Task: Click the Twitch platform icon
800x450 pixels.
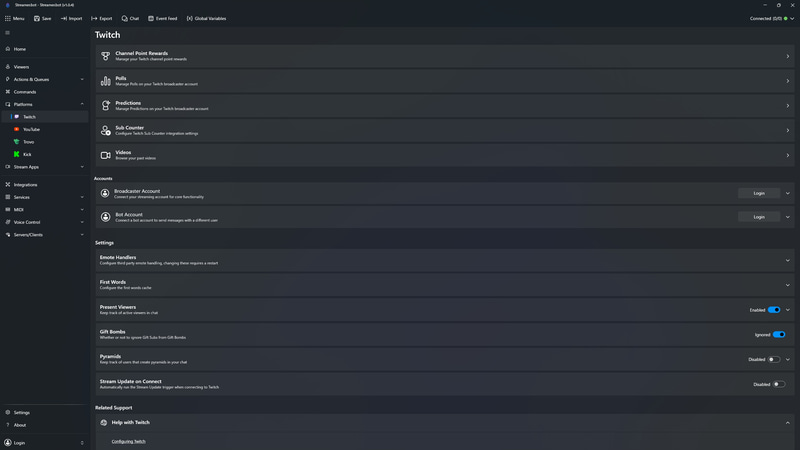Action: (x=17, y=117)
